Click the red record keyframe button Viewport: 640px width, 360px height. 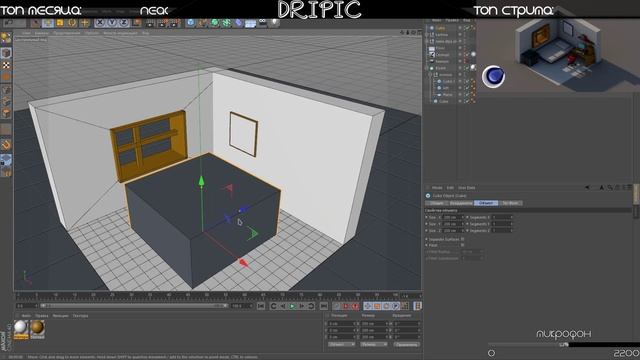click(346, 306)
